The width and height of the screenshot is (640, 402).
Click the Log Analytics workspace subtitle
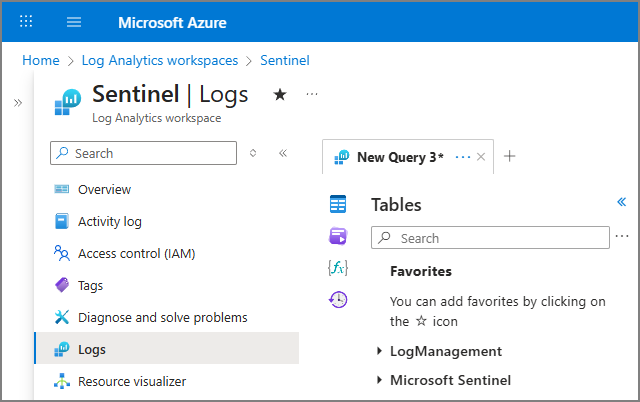157,118
